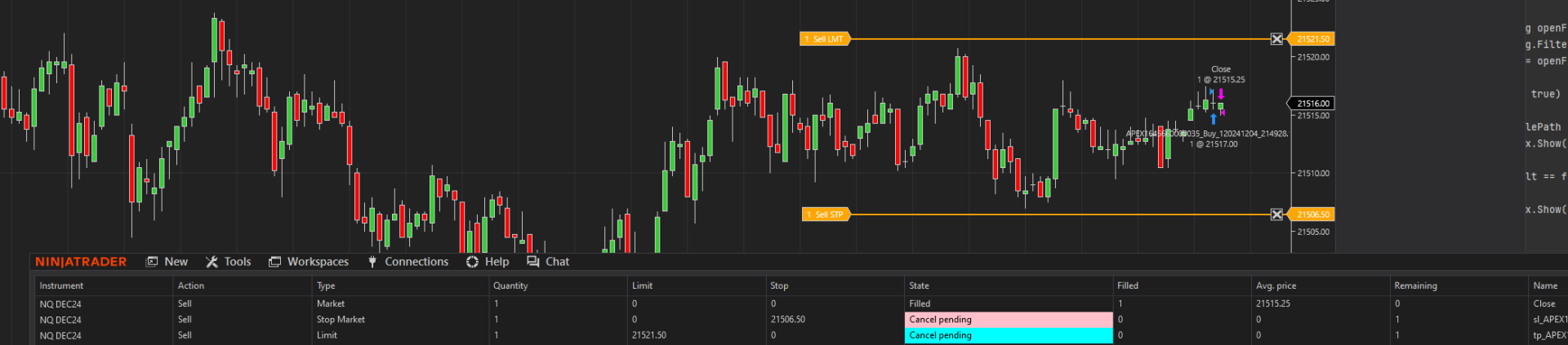Open the Tools menu
Viewport: 1568px width, 345px height.
[x=228, y=262]
